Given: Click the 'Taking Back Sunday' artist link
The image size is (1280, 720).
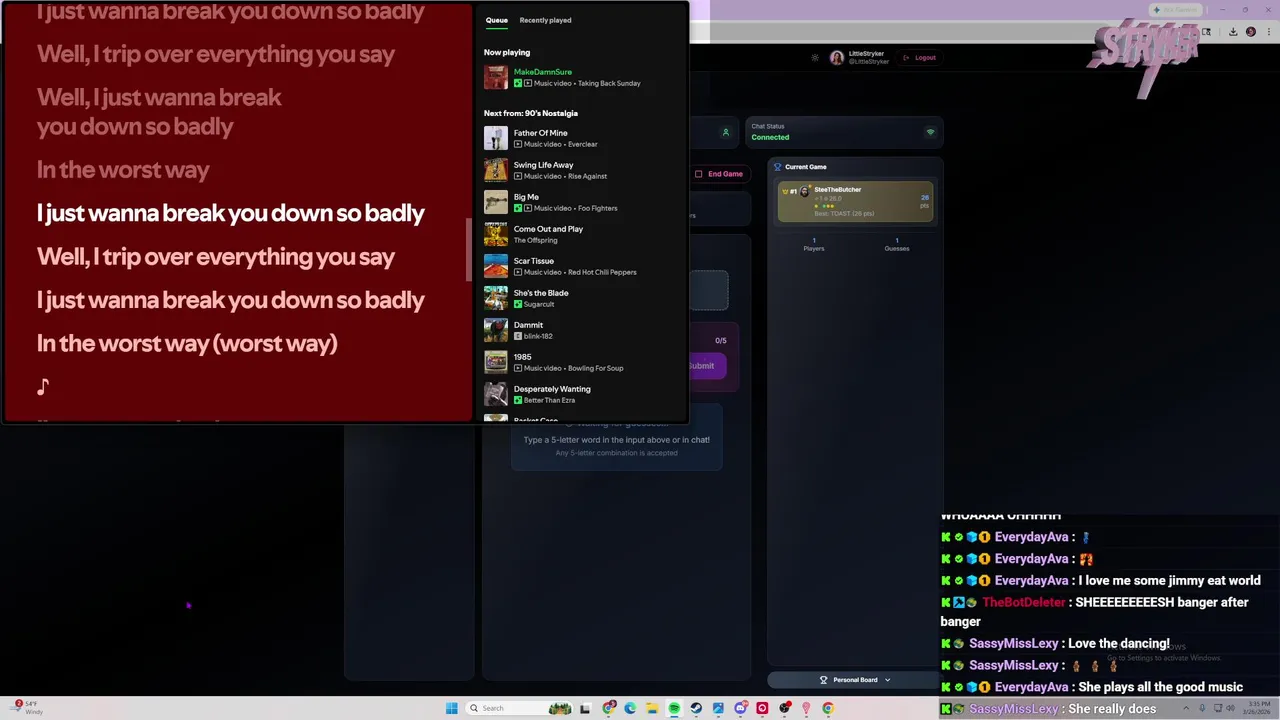Looking at the screenshot, I should coord(609,84).
